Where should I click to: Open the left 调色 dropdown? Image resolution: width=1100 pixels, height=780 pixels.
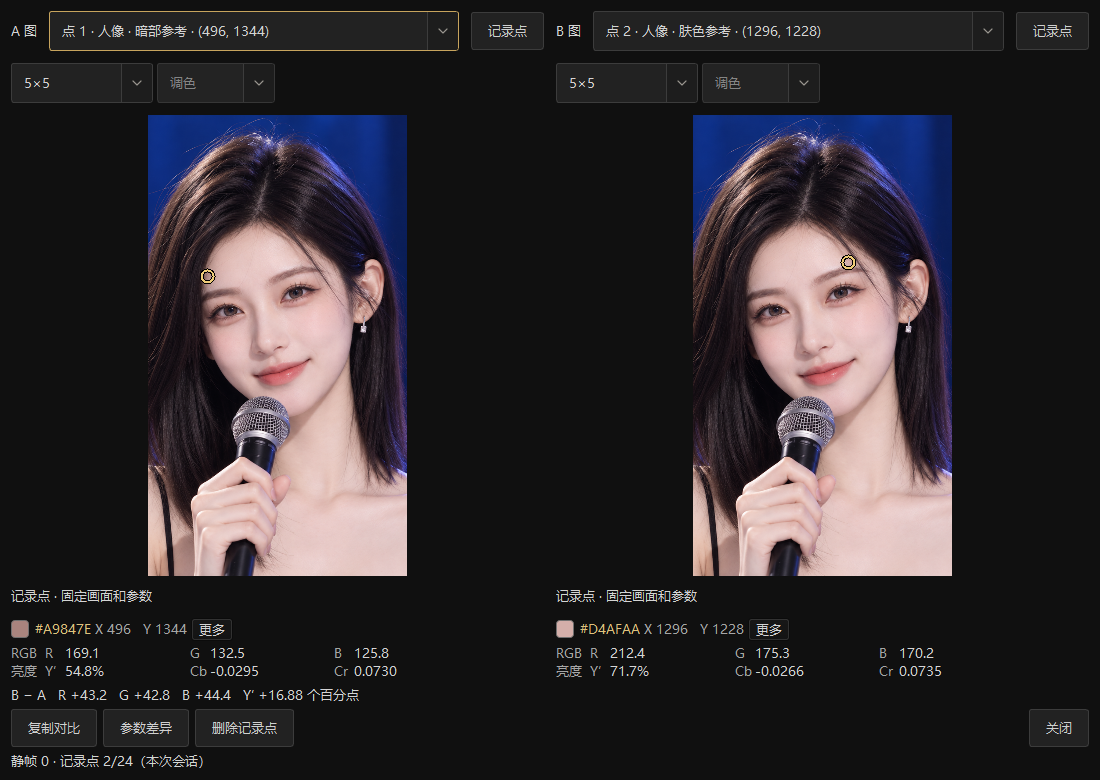(x=215, y=83)
